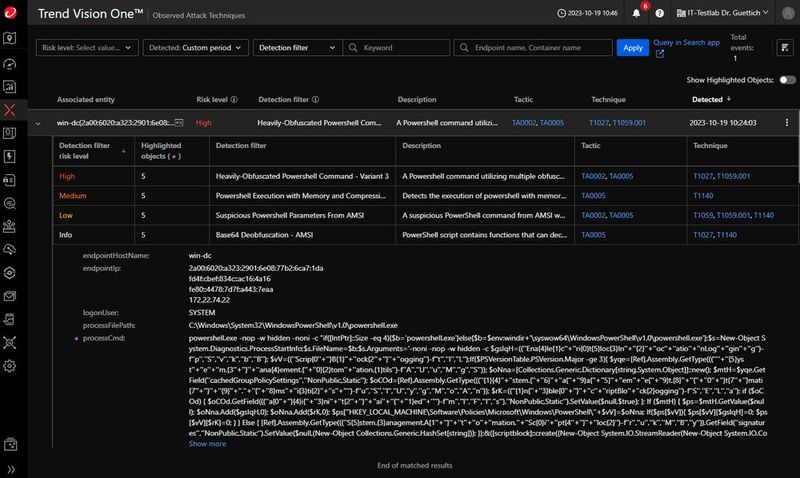Open IT-Testlab Dr. Guettich account dropdown
The image size is (800, 478).
tap(722, 13)
